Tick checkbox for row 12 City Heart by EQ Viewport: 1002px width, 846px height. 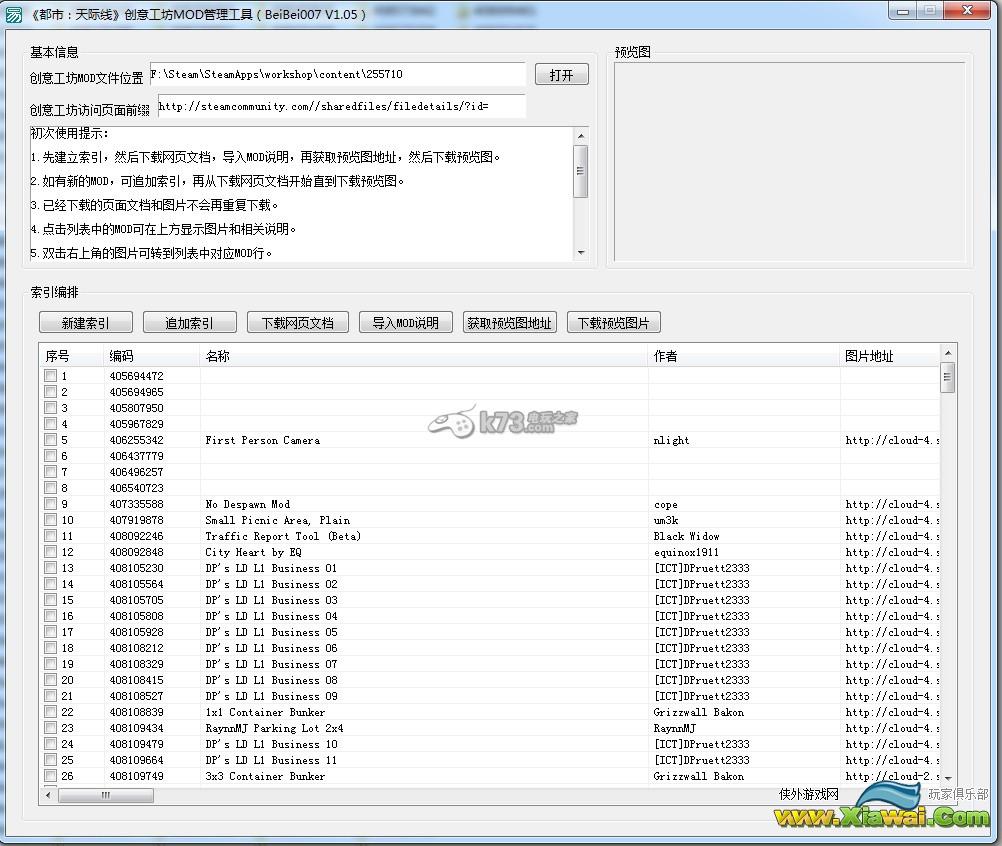click(x=50, y=551)
